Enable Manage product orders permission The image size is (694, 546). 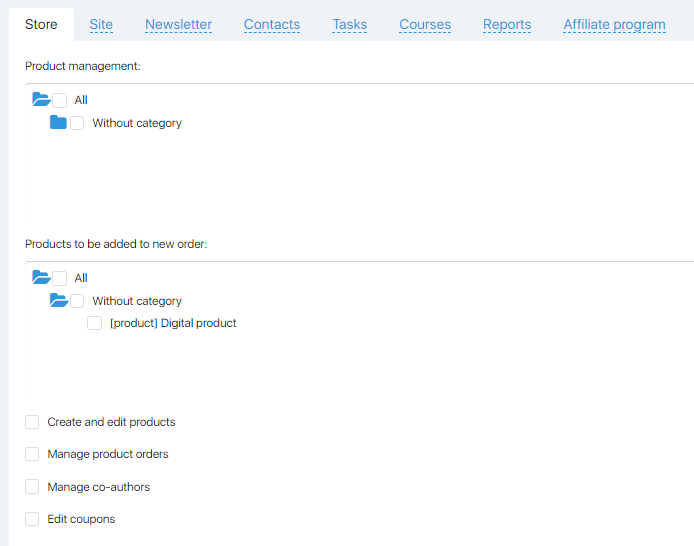click(x=32, y=454)
